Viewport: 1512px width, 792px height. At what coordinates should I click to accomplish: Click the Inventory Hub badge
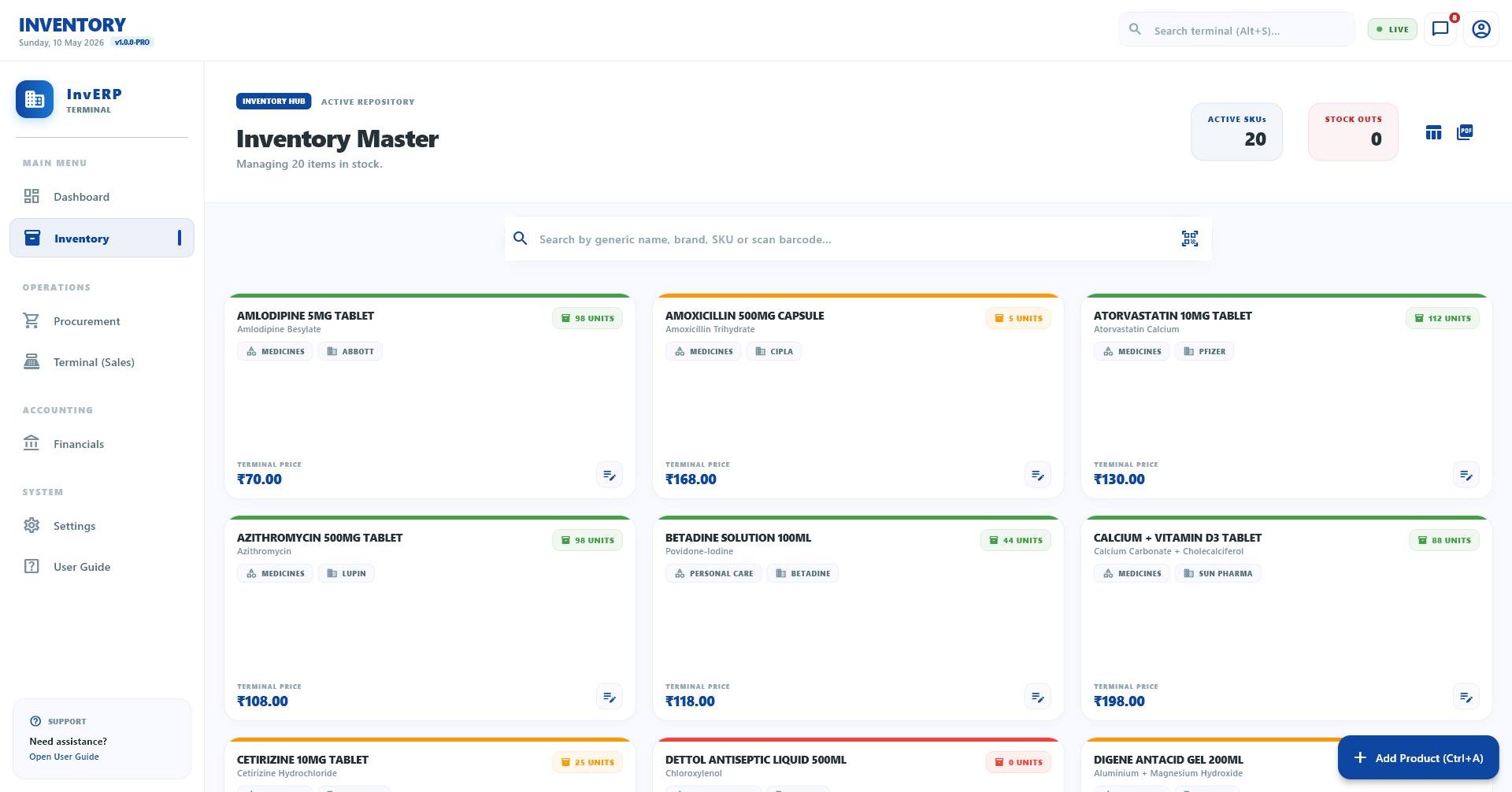tap(273, 101)
